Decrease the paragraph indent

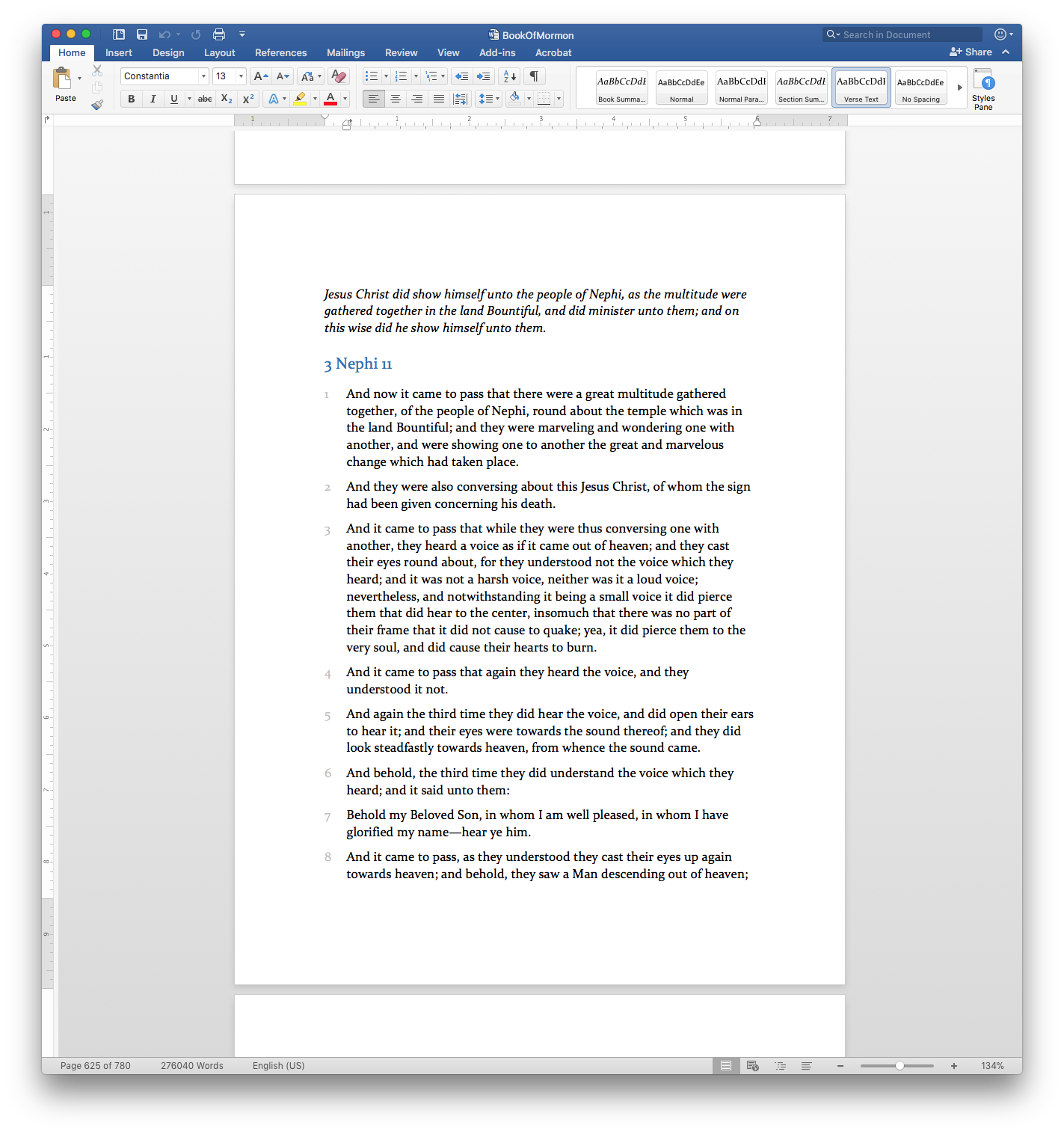coord(462,76)
